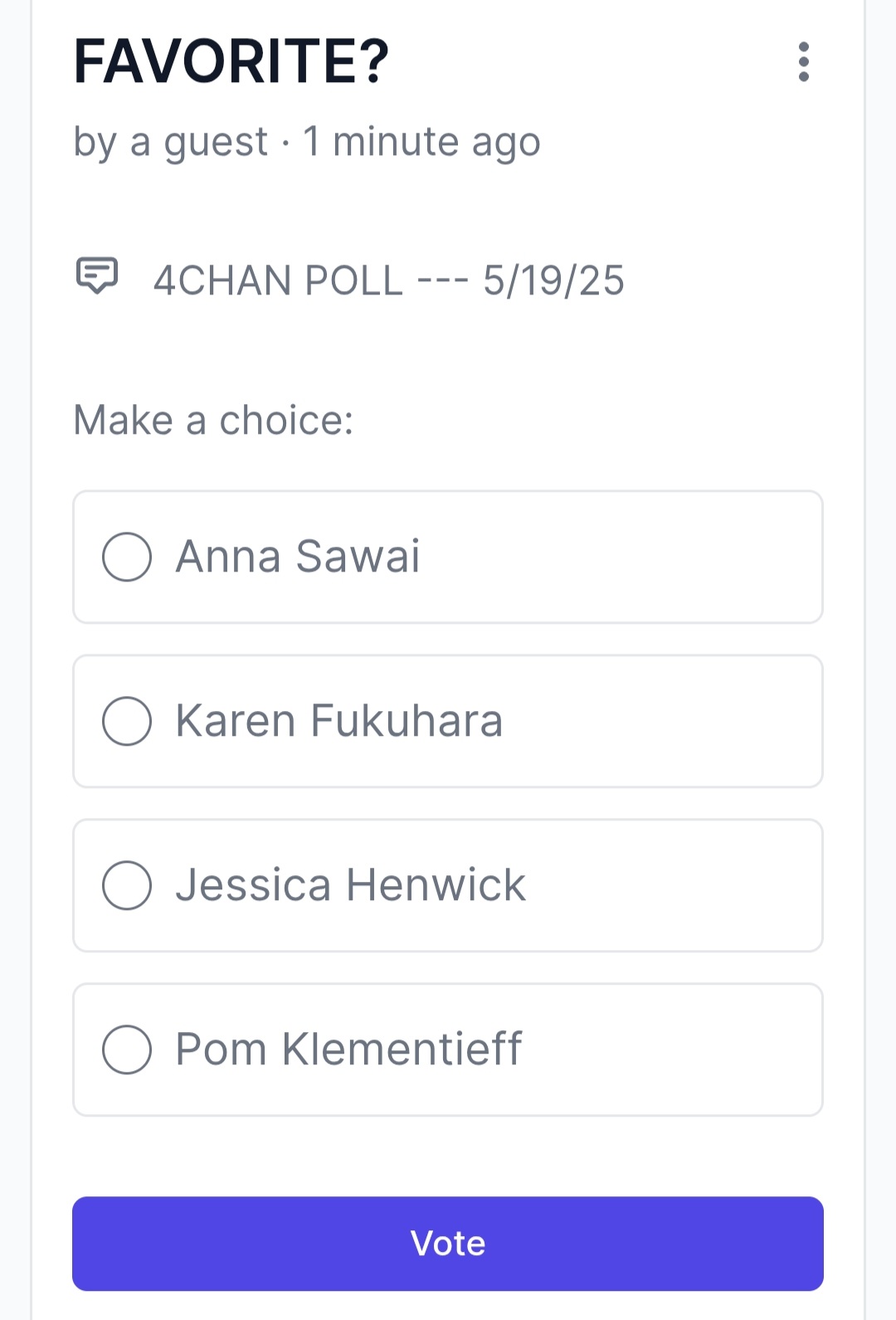896x1320 pixels.
Task: Click empty space in Karen Fukuhara card
Action: (664, 721)
